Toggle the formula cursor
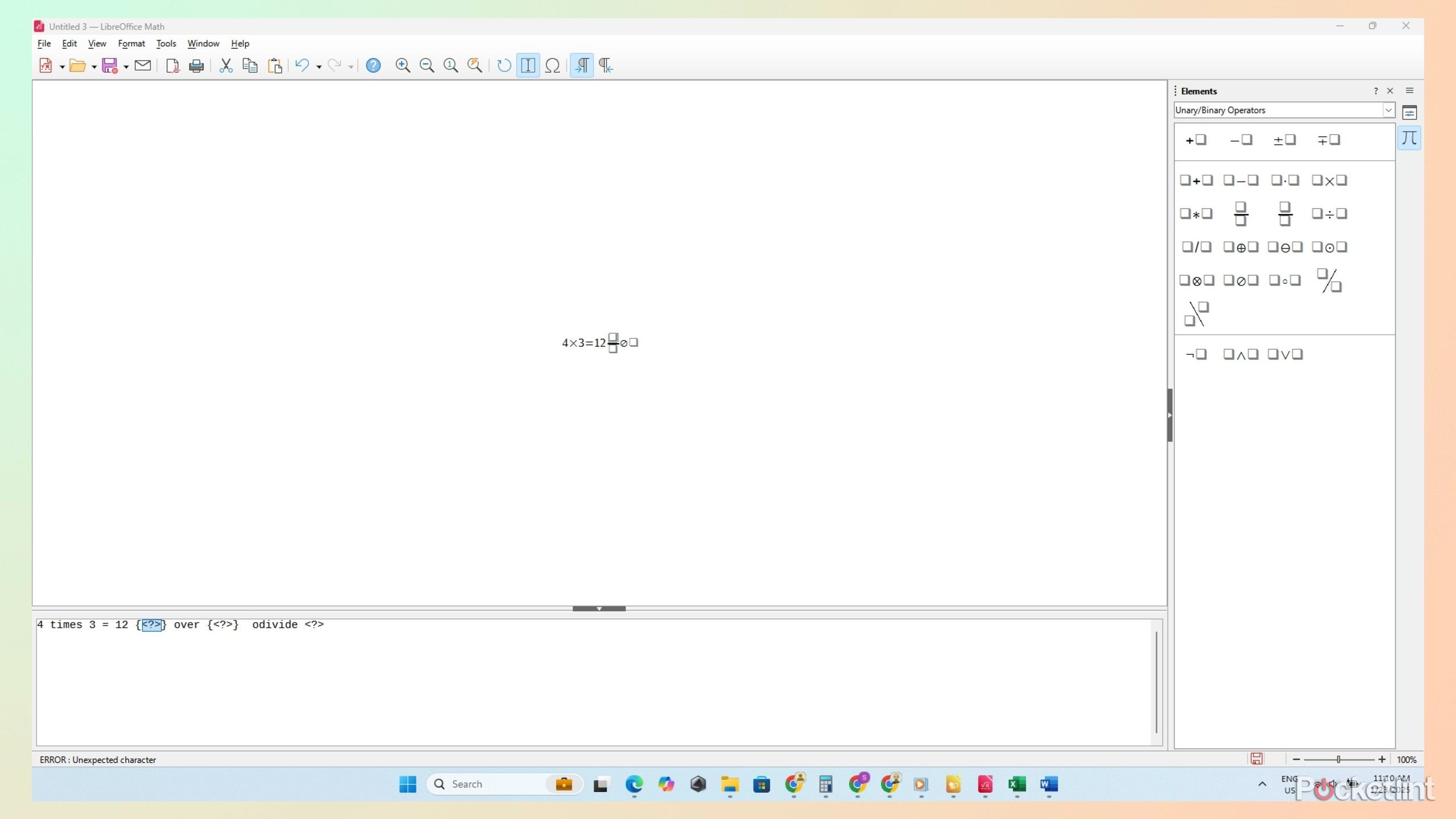1456x819 pixels. coord(527,65)
